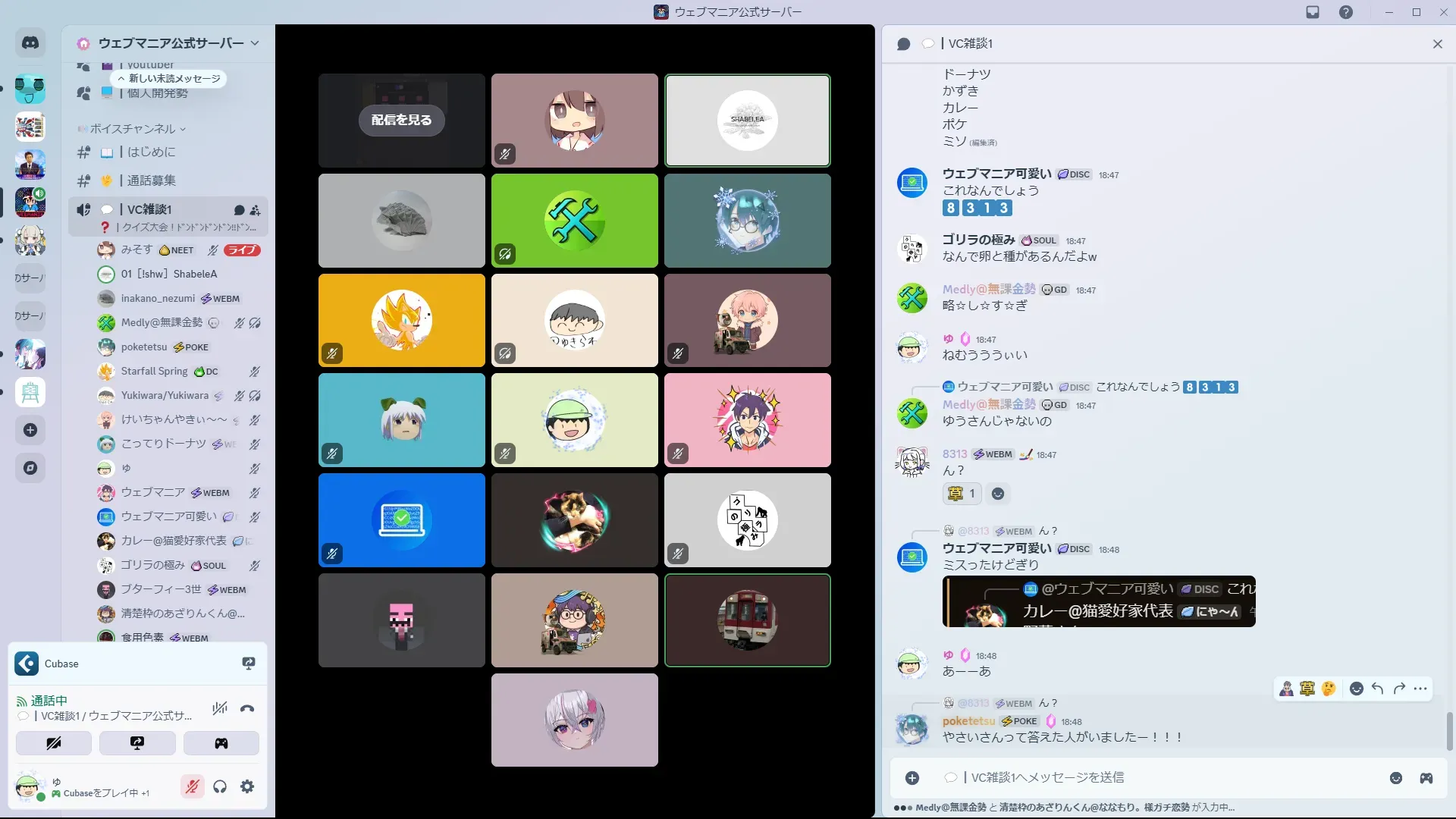Add a server with plus icon
Image resolution: width=1456 pixels, height=819 pixels.
[30, 430]
